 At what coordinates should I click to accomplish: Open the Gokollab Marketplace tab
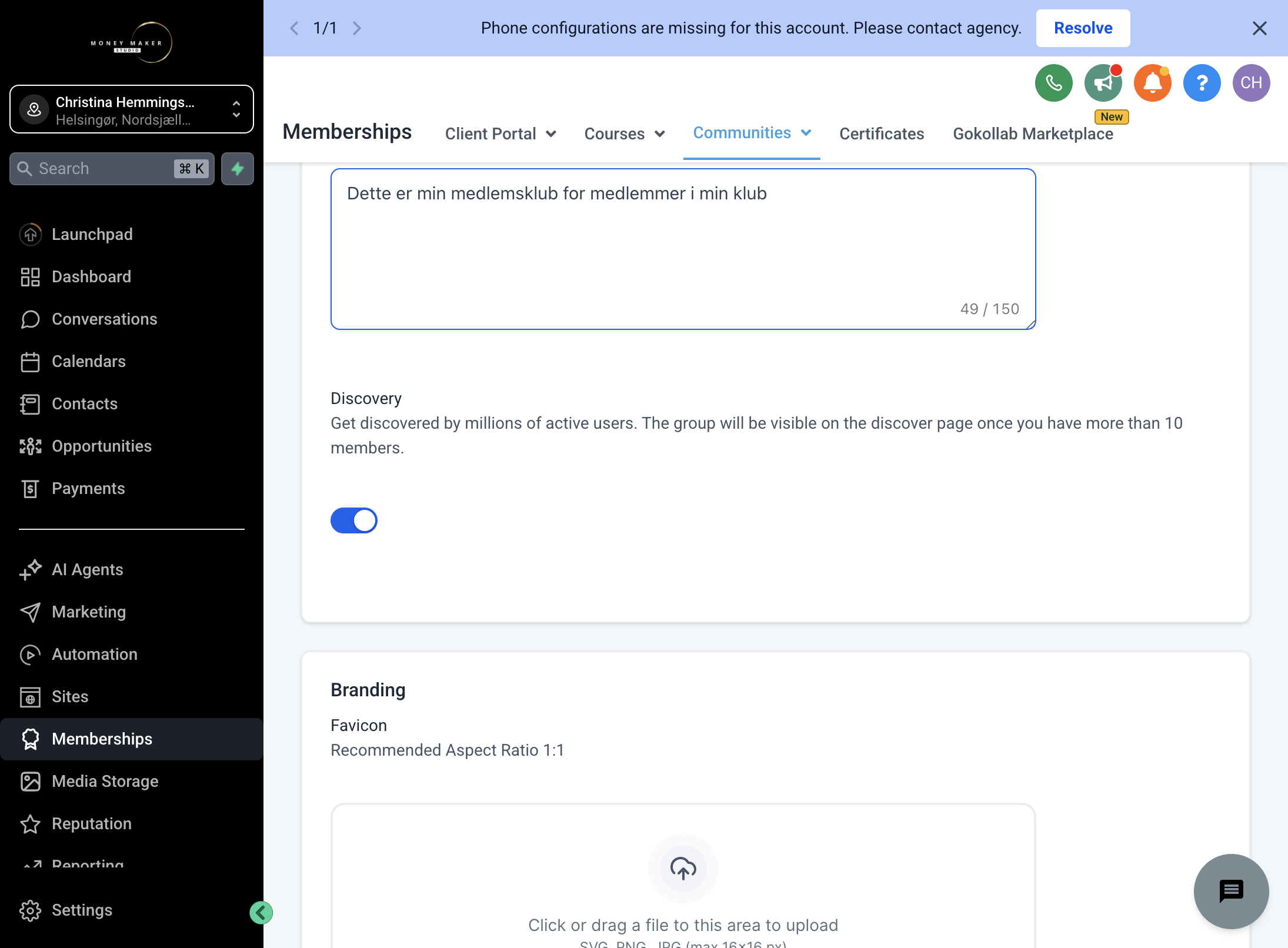click(1033, 133)
